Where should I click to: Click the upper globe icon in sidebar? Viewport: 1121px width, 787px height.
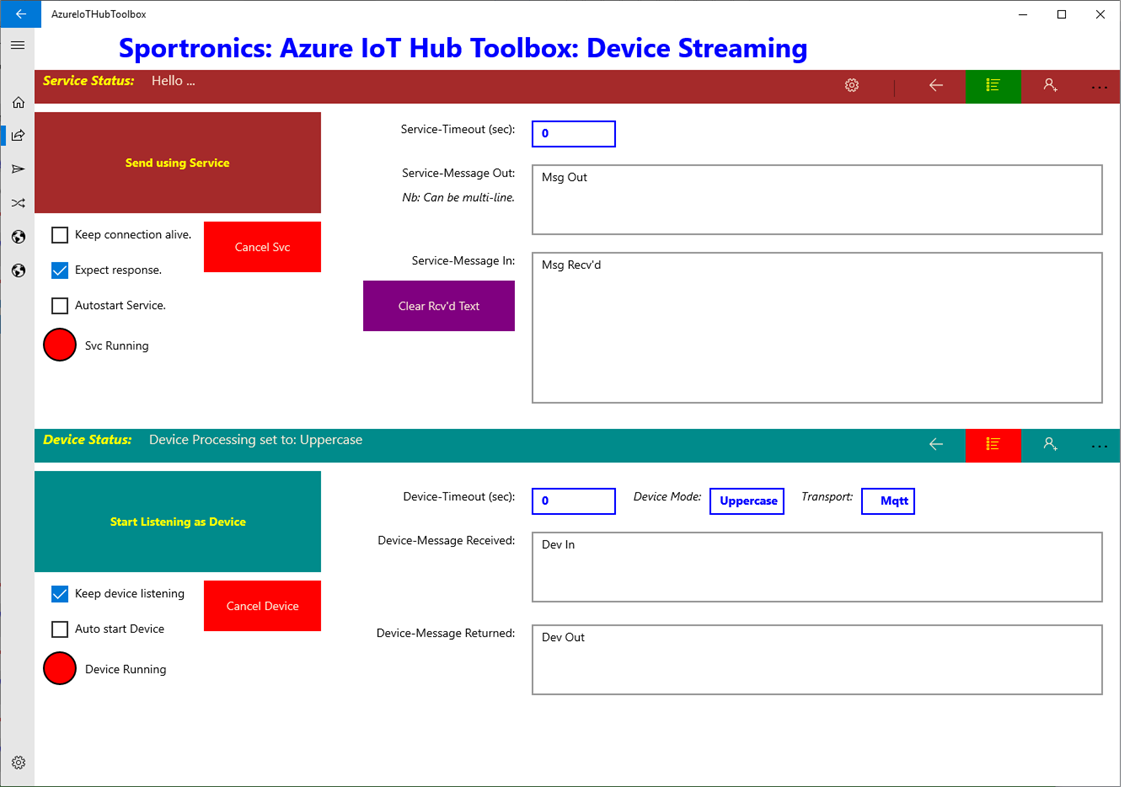(19, 237)
